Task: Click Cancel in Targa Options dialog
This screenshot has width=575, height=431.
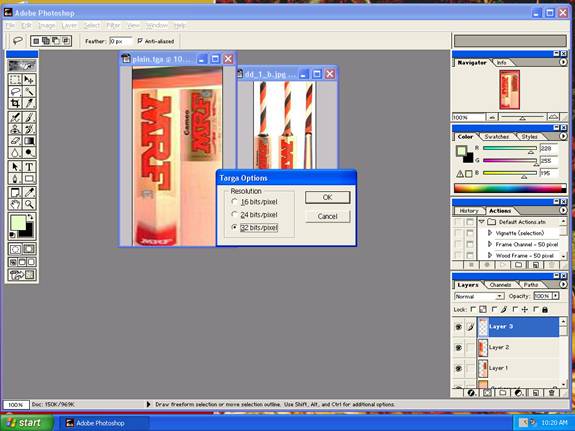Action: tap(327, 216)
